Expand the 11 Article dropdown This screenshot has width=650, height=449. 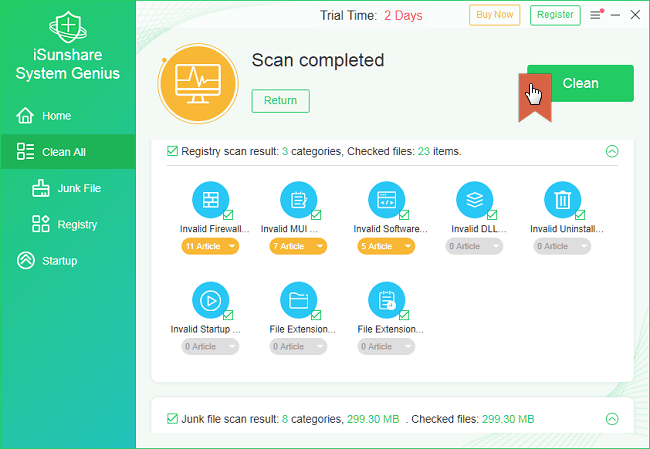point(210,246)
